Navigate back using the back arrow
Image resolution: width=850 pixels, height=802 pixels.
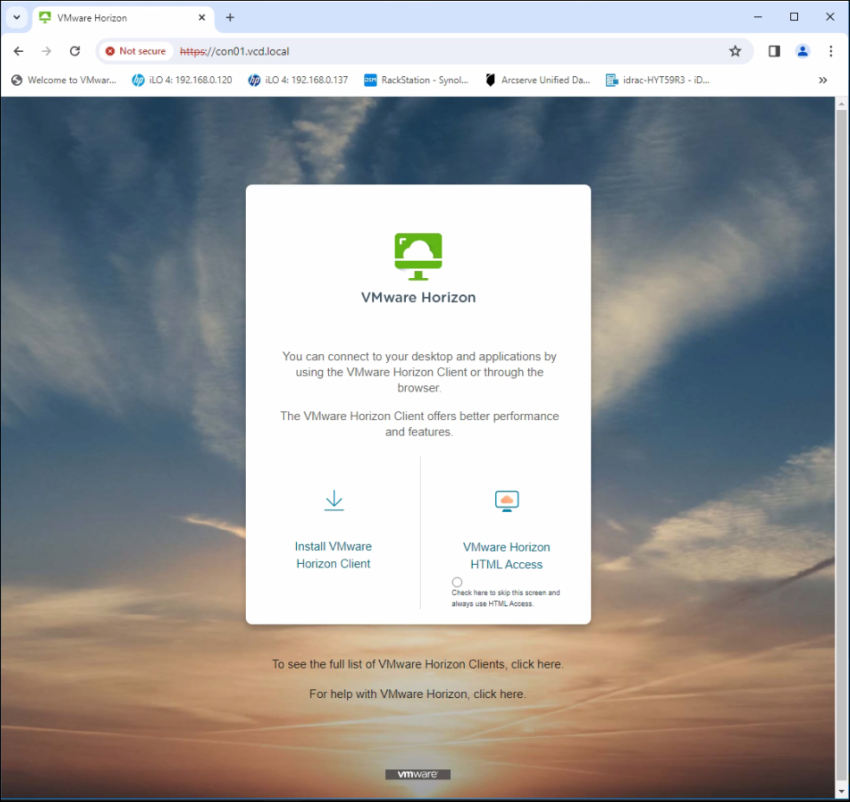(17, 51)
